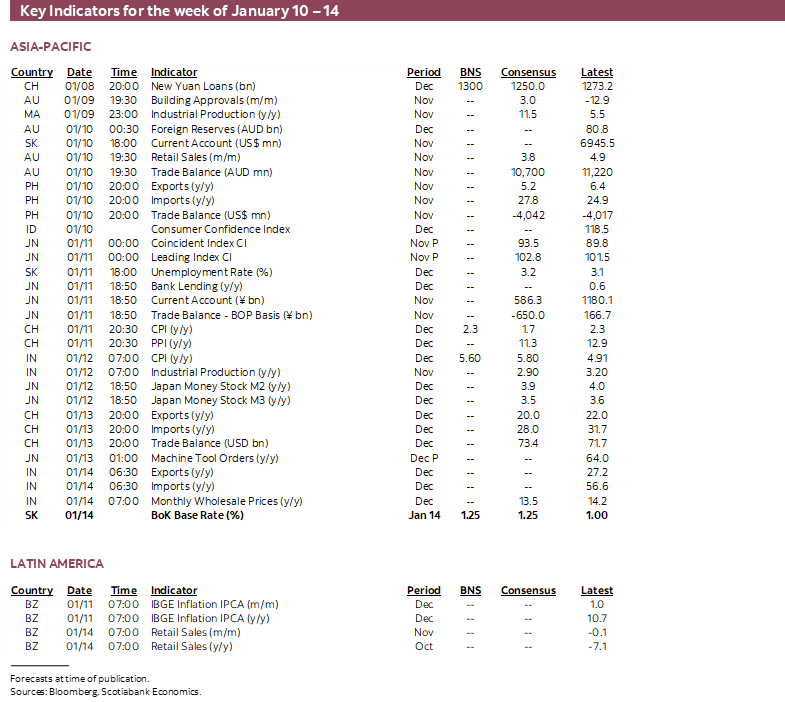Image resolution: width=785 pixels, height=702 pixels.
Task: Click the Latin America 'Period' column header
Action: (x=423, y=590)
